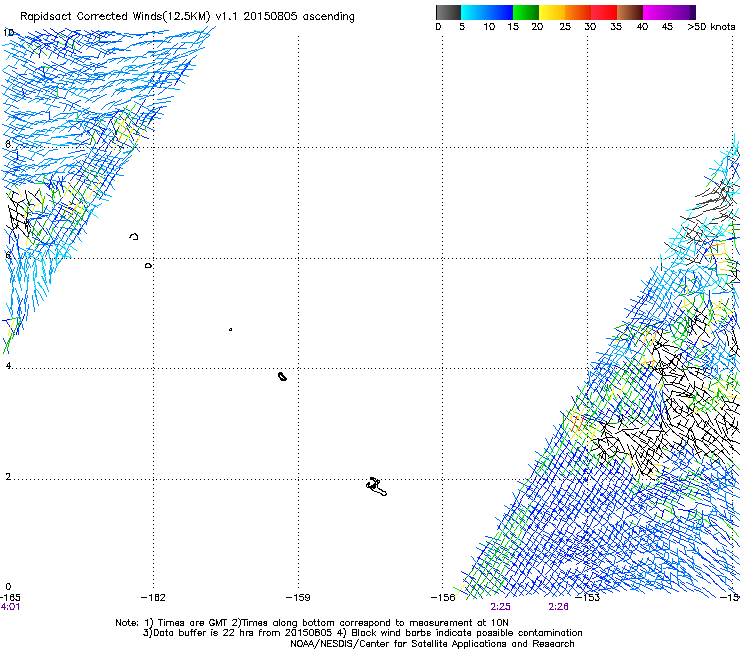This screenshot has width=740, height=650.
Task: Click the title text 'Rapidscat Corrected Winds(12.5KM)'
Action: point(115,17)
